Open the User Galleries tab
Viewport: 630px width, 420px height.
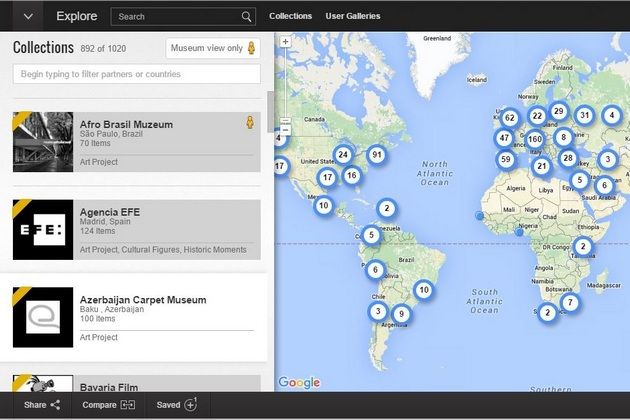(353, 16)
